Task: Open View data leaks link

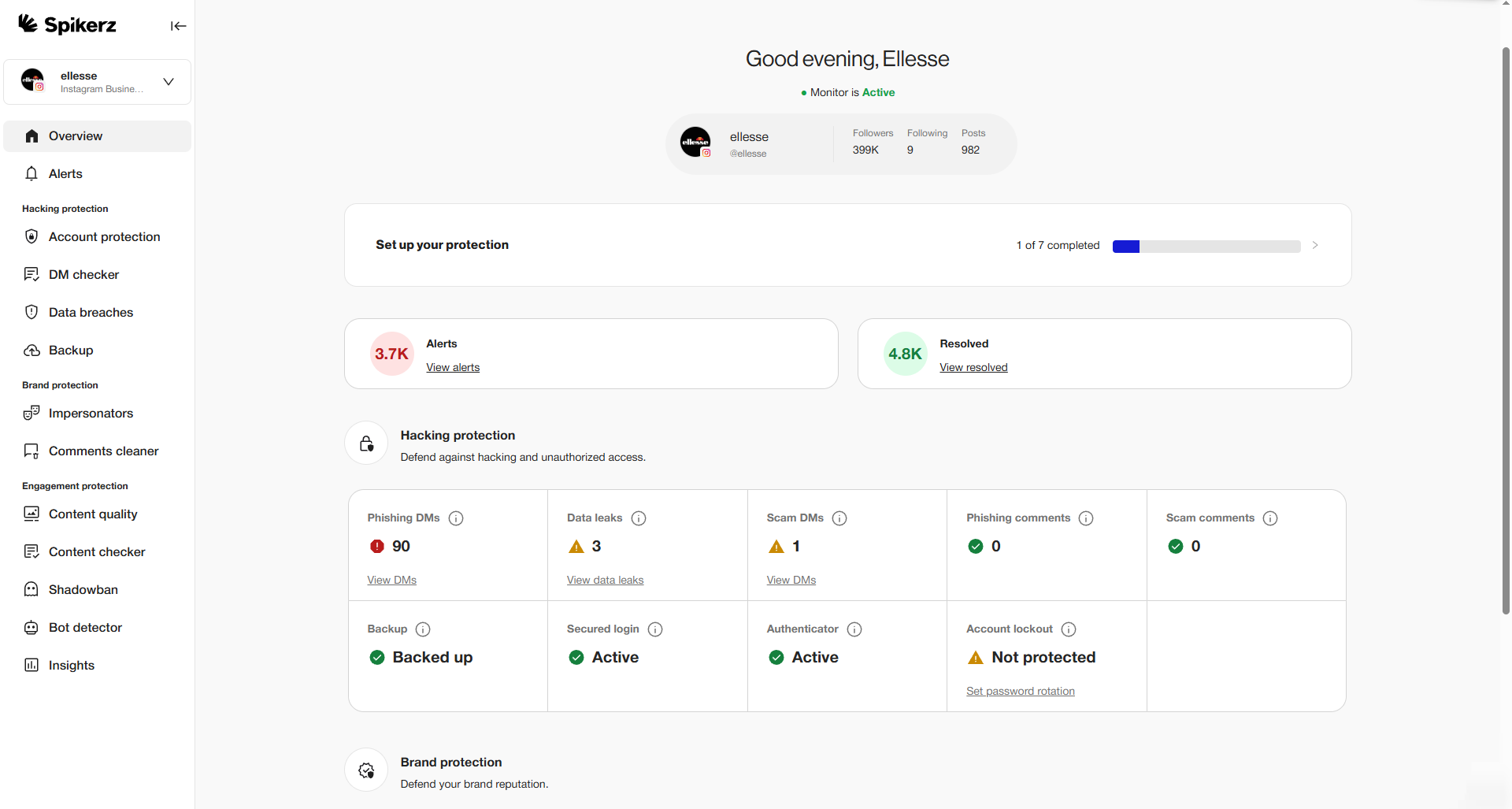Action: 605,581
